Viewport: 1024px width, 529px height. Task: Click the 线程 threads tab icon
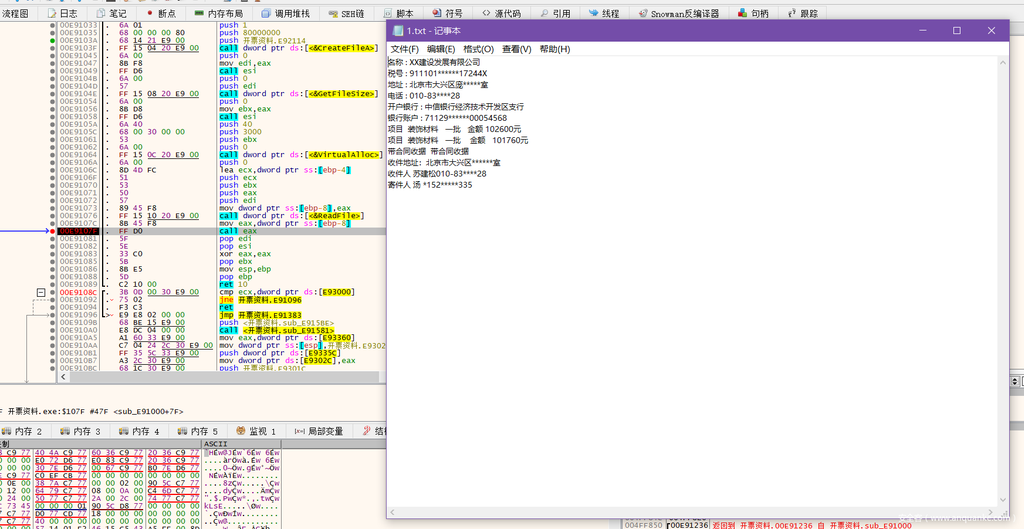click(x=592, y=14)
